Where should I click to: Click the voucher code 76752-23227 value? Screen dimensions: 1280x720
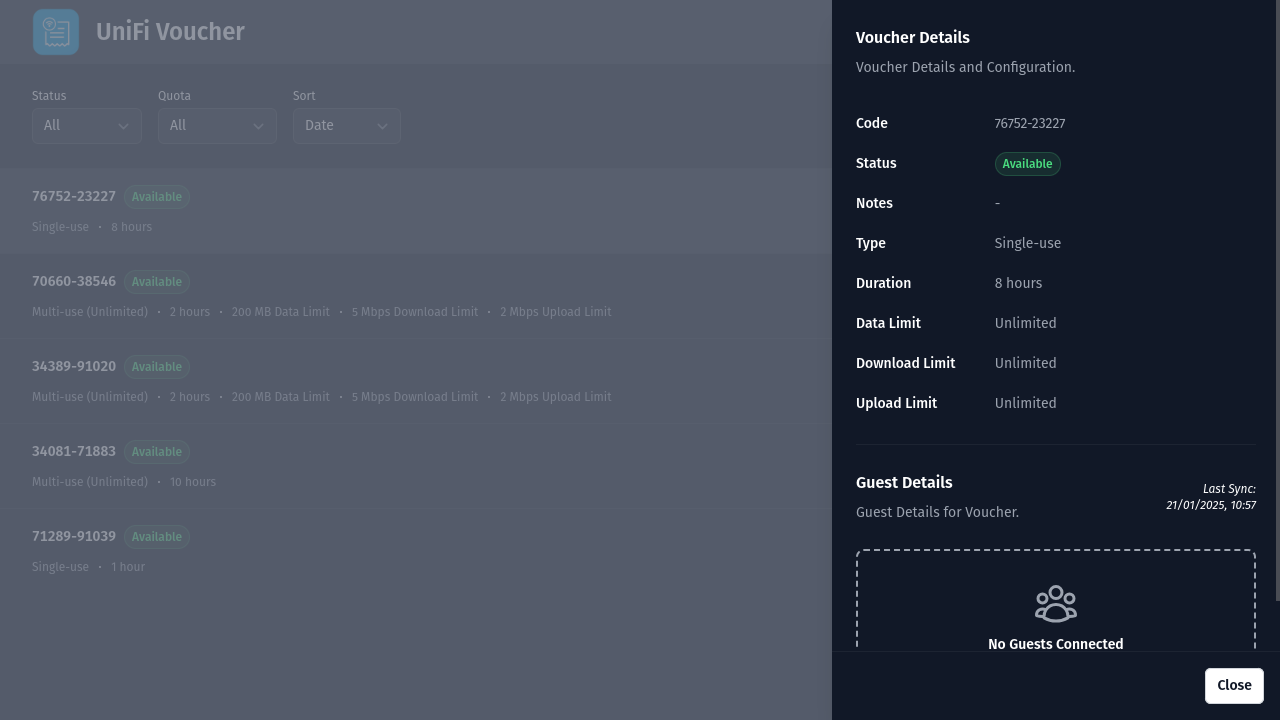point(1030,123)
